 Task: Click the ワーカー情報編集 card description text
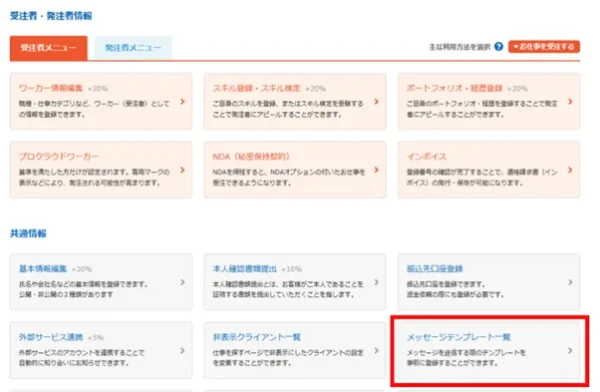coord(94,109)
